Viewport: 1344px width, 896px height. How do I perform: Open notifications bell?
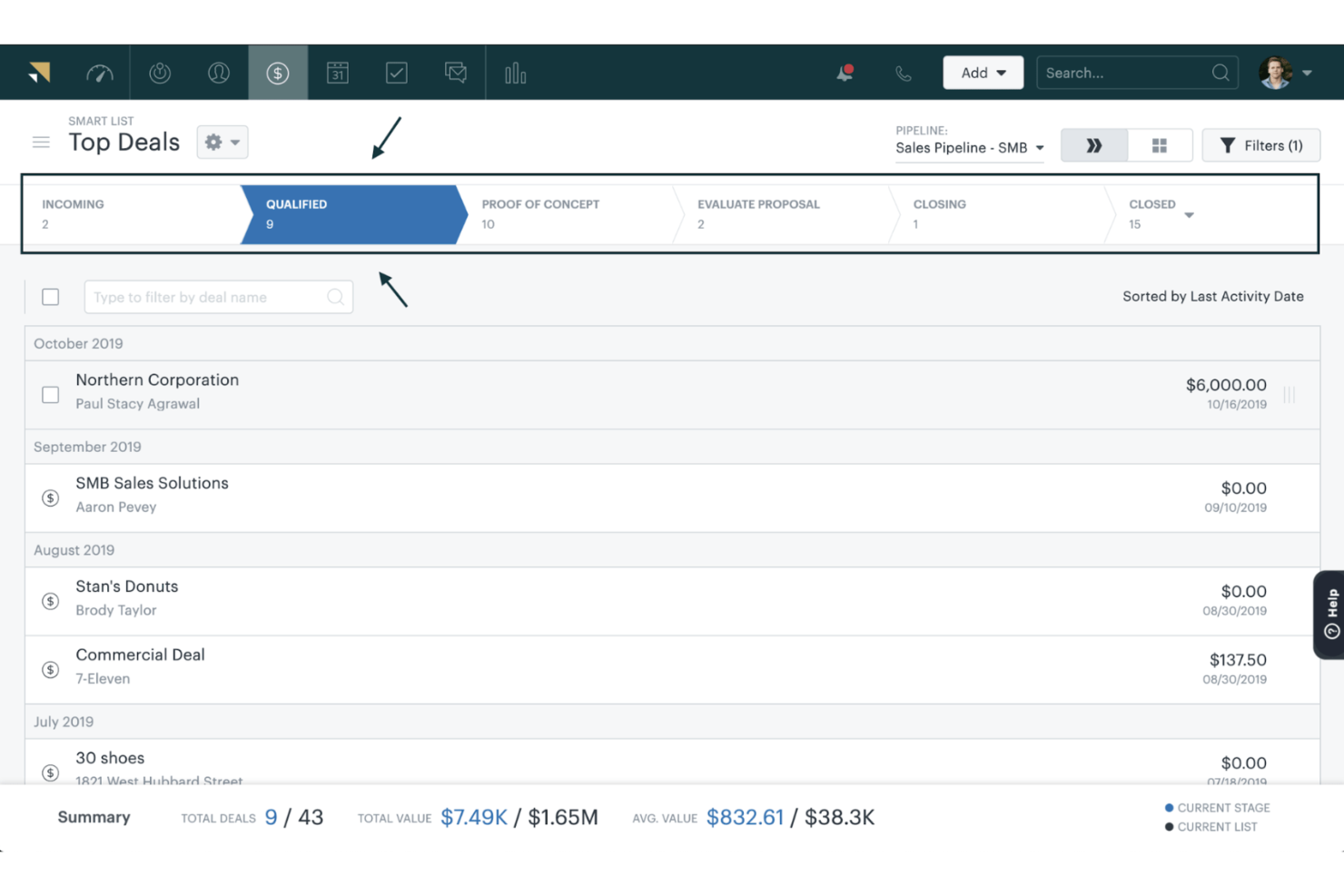coord(843,73)
